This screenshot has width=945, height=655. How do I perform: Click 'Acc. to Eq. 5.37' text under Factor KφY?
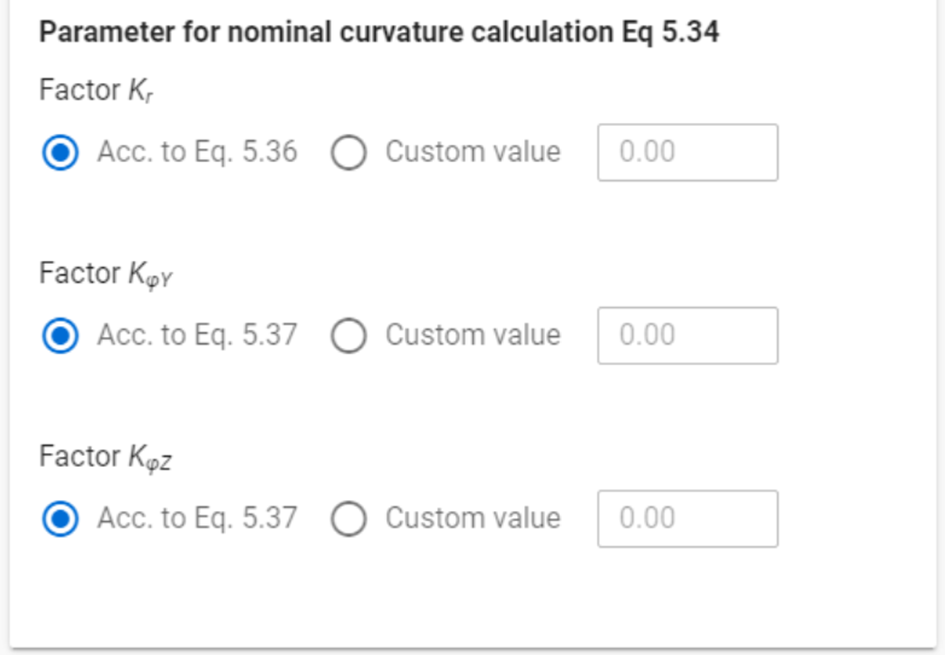click(198, 335)
